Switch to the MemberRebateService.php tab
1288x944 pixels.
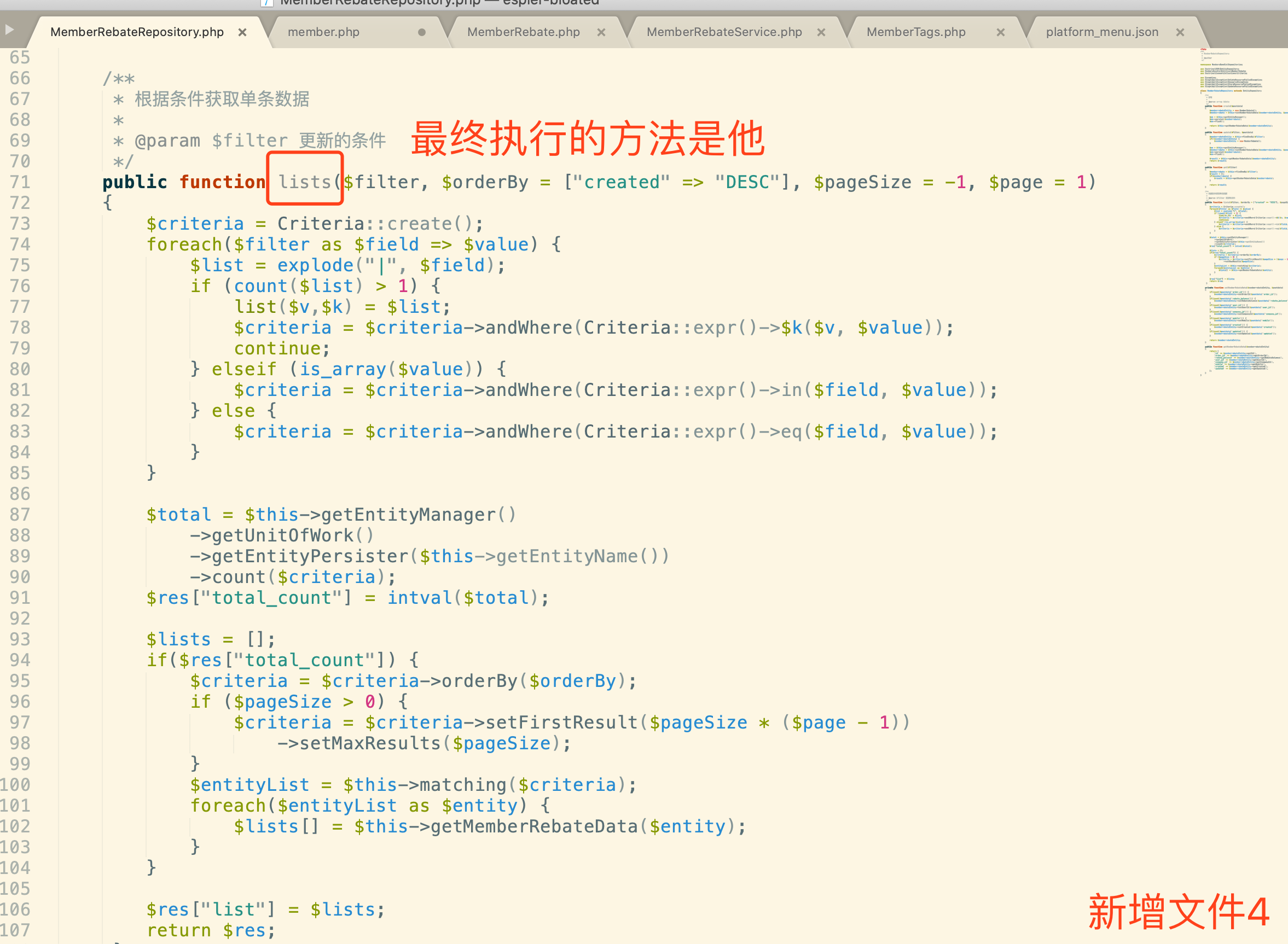pyautogui.click(x=724, y=33)
